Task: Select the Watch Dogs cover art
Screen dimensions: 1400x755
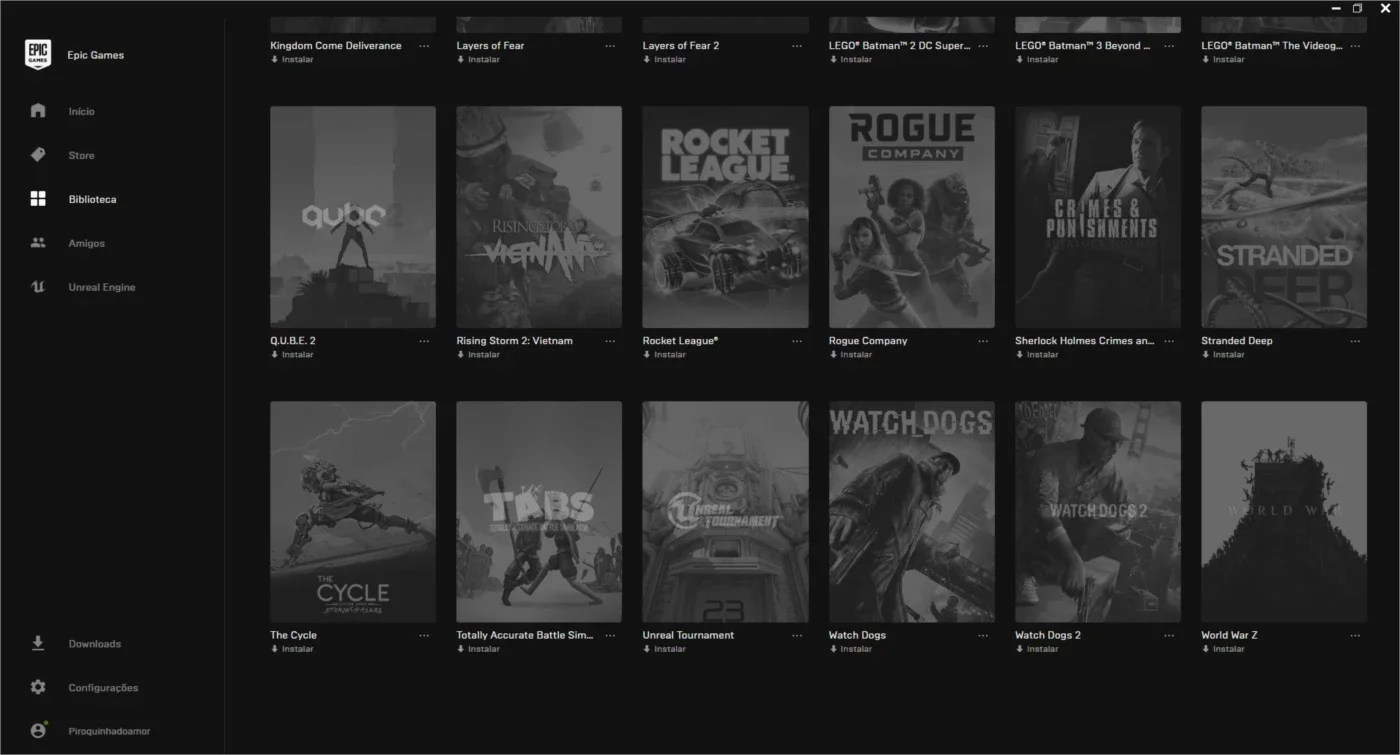Action: point(911,512)
